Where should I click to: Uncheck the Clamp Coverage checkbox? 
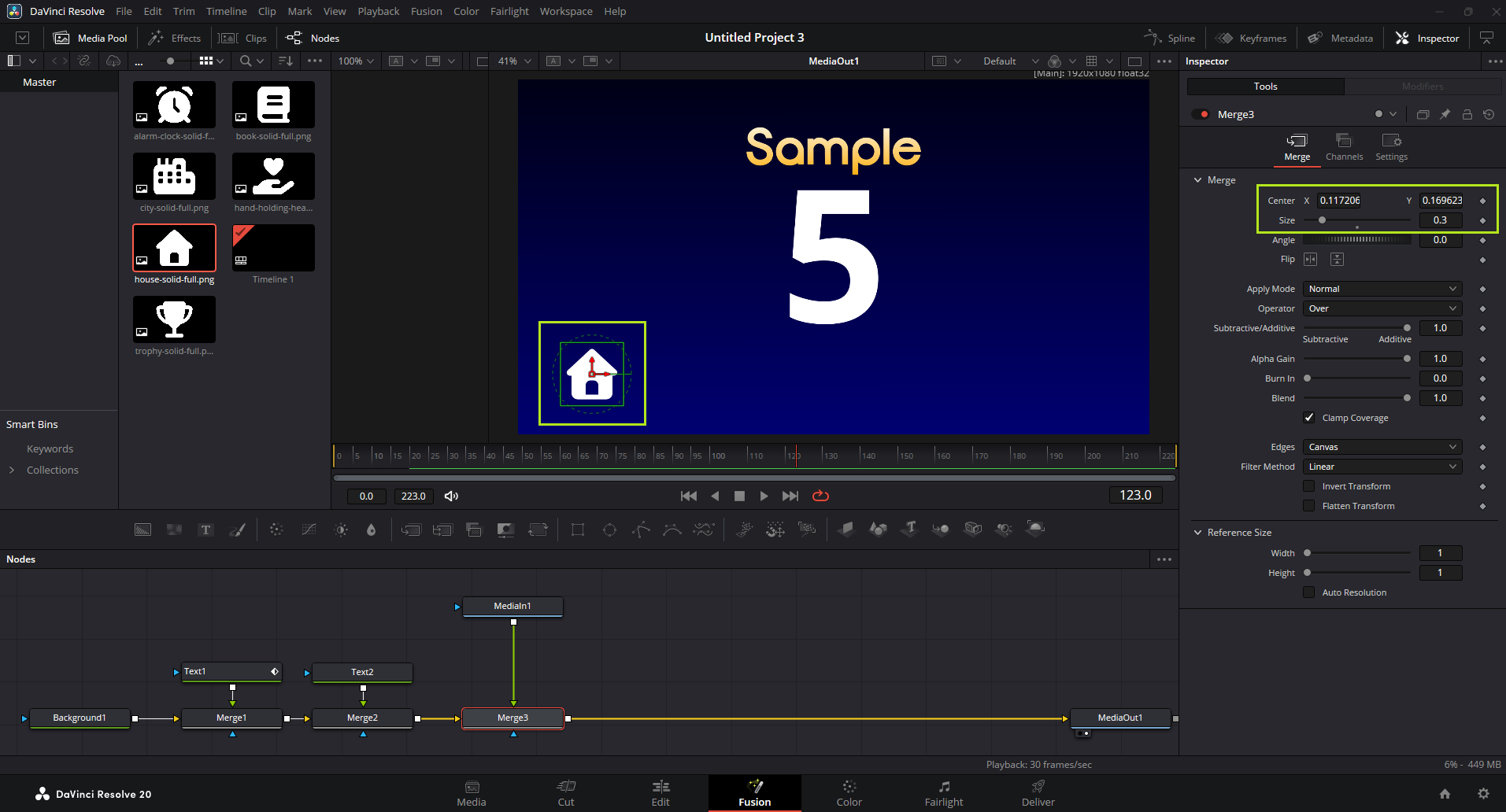click(1308, 418)
